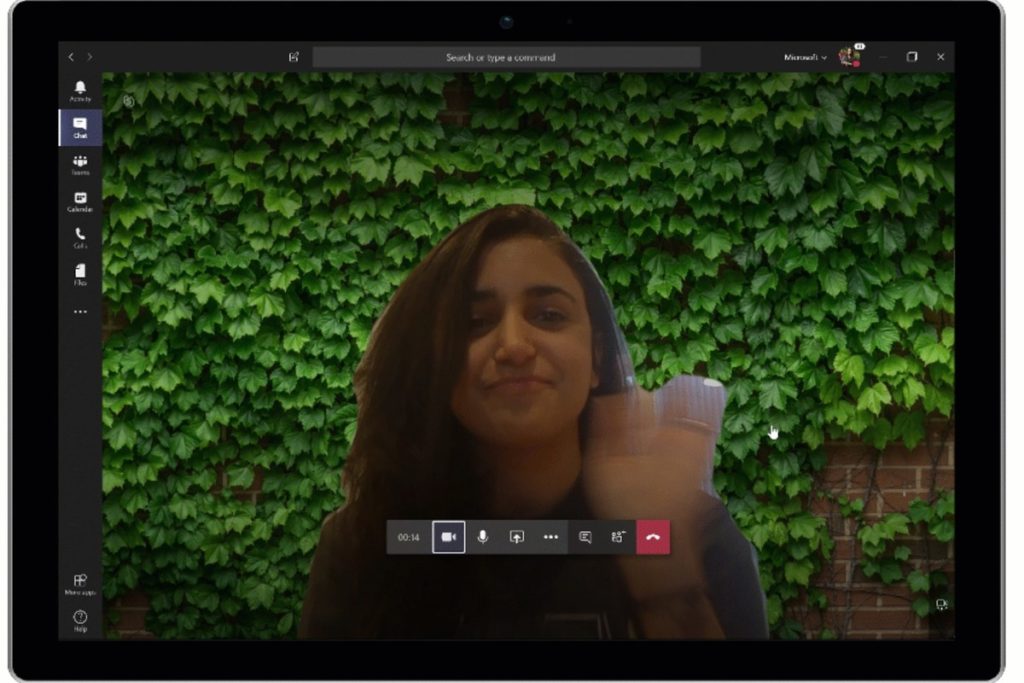Click the share screen icon
1024x683 pixels.
point(516,537)
